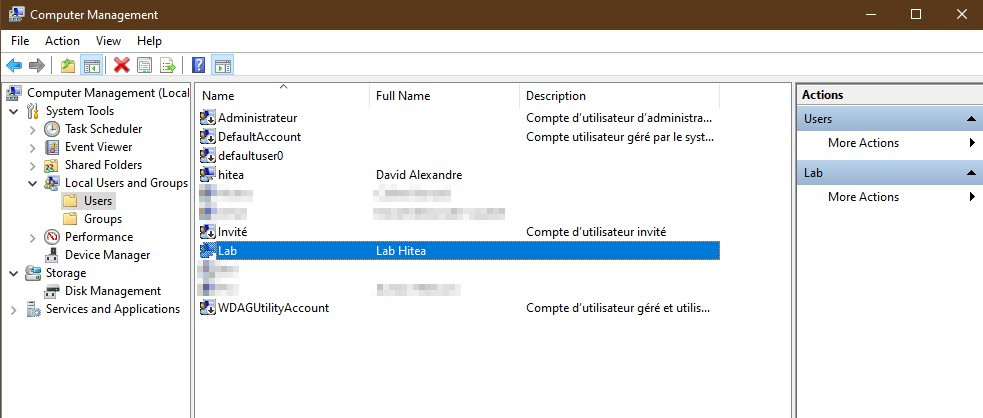Toggle the Show/Hide Action Pane icon

[223, 65]
